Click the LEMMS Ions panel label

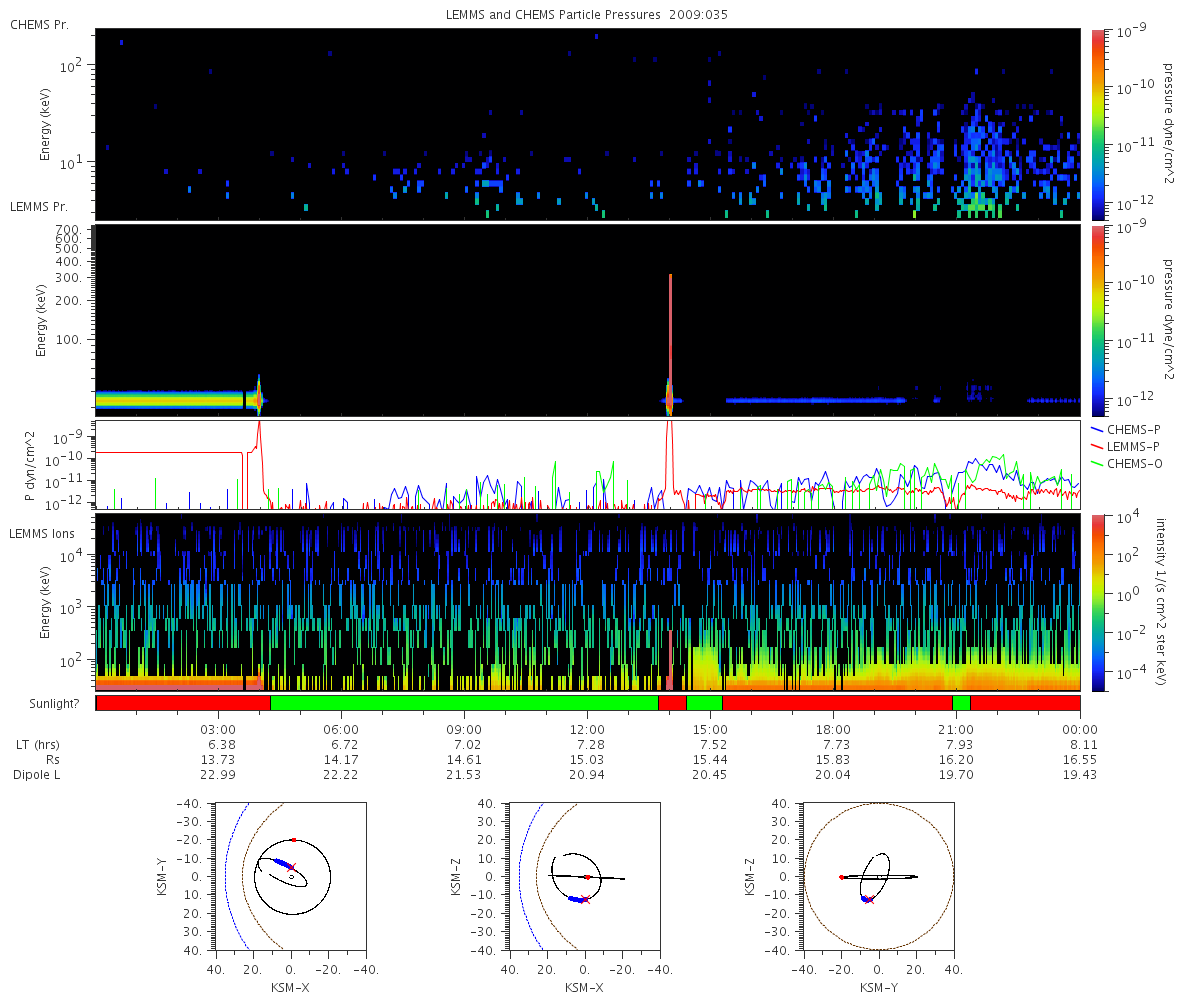tap(44, 533)
